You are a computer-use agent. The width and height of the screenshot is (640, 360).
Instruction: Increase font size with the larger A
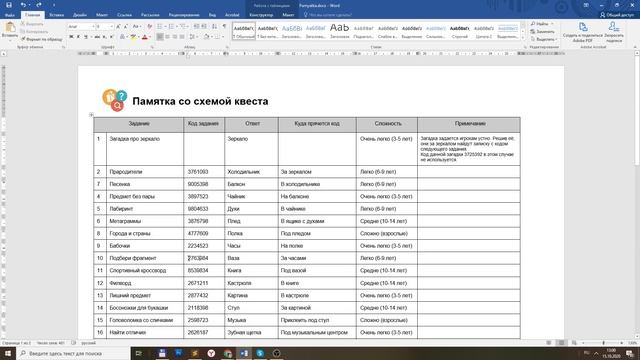[x=118, y=27]
